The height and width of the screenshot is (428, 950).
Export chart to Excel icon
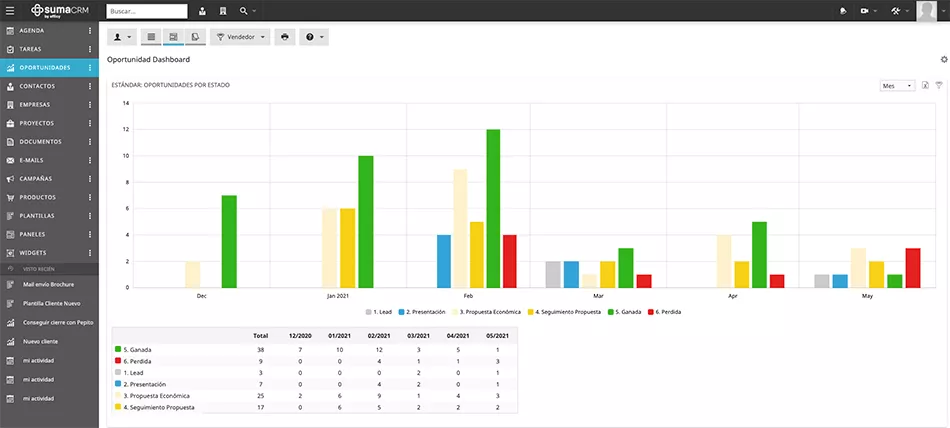[x=925, y=85]
